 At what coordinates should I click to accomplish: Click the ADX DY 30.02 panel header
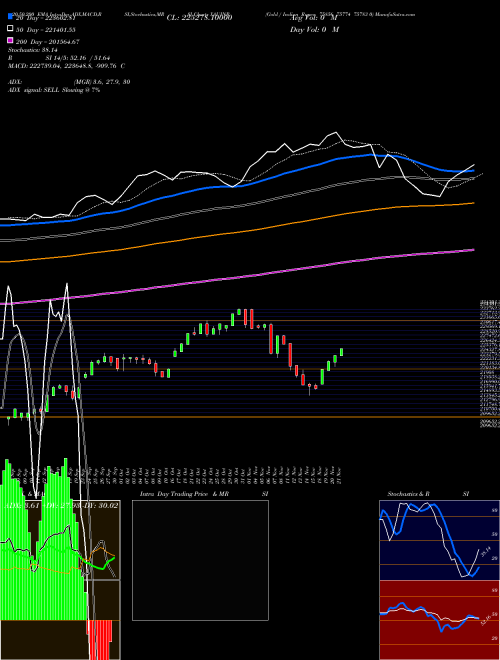60,506
